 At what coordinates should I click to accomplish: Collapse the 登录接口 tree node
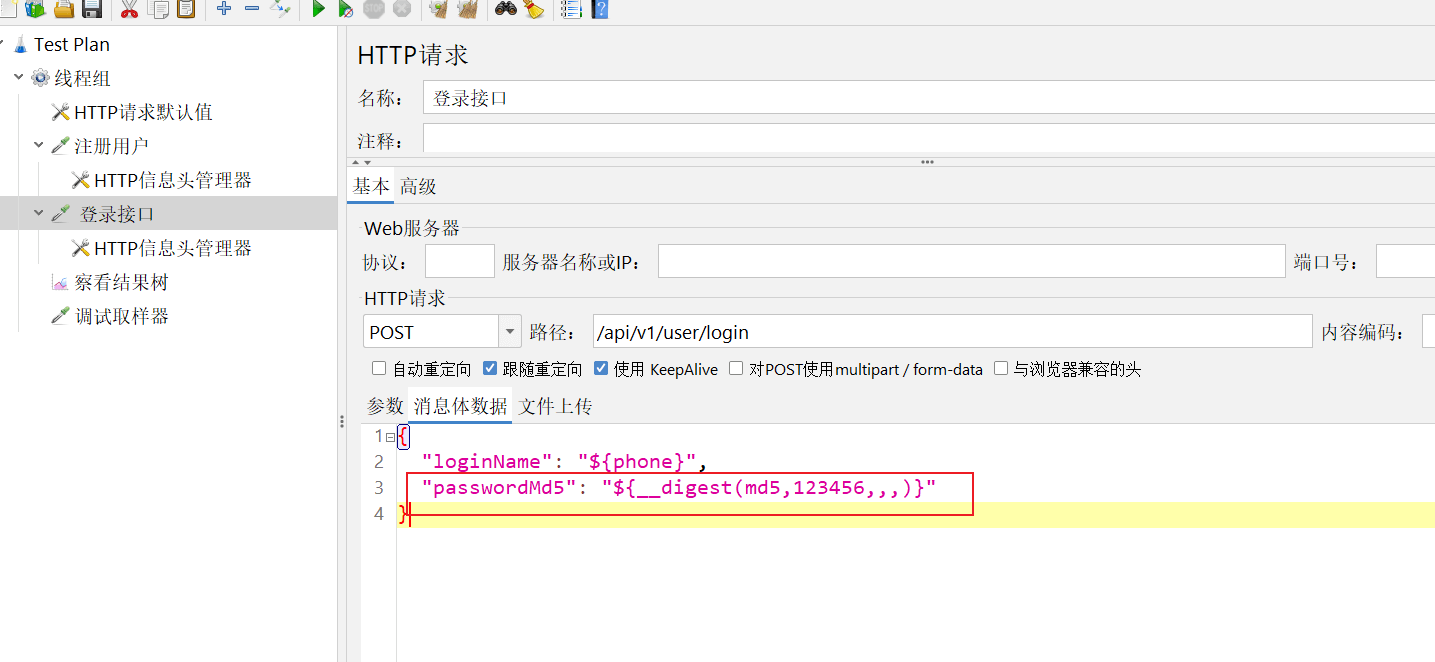coord(39,213)
